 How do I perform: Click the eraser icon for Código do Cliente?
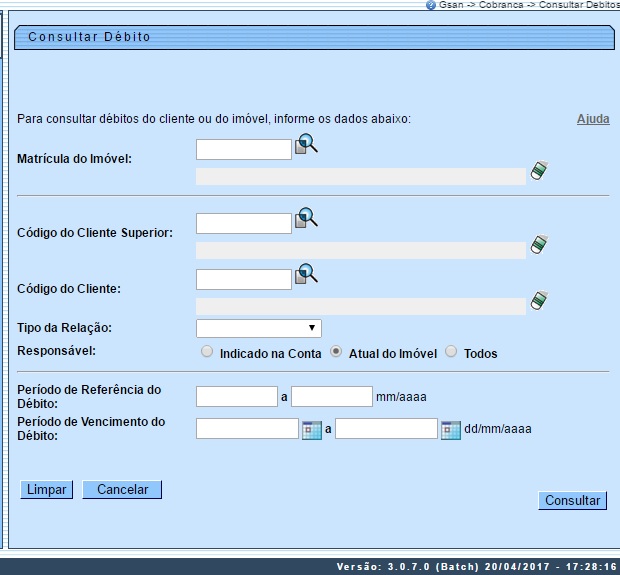click(539, 300)
